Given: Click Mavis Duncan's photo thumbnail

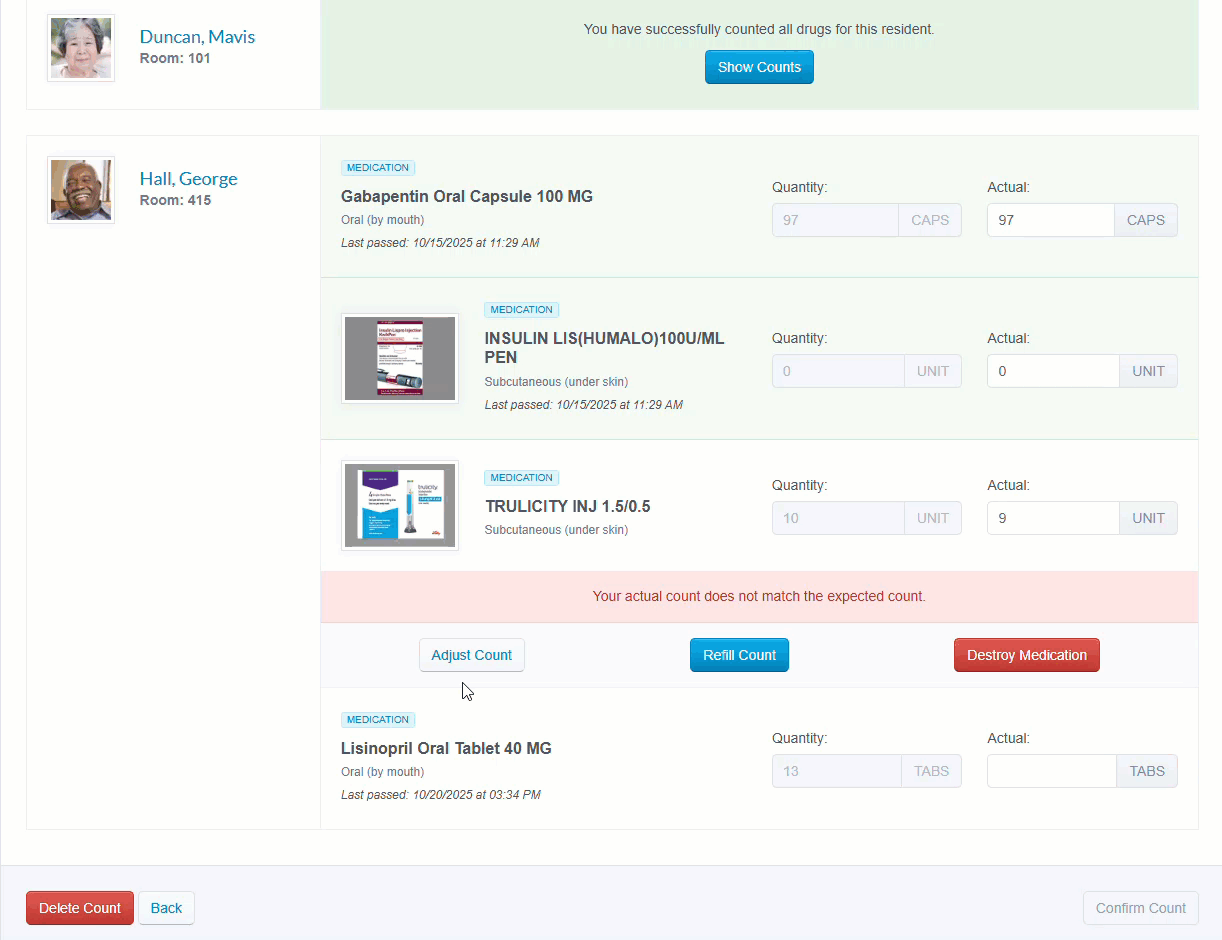Looking at the screenshot, I should [x=81, y=48].
